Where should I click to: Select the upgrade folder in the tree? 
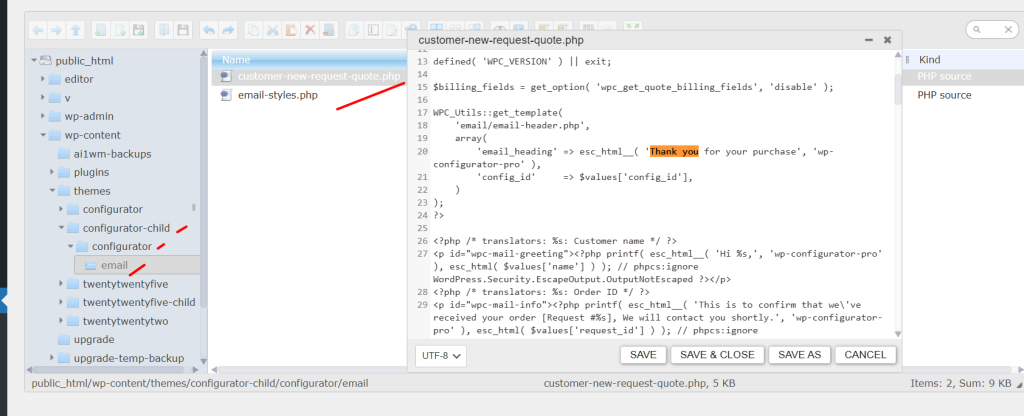(86, 340)
